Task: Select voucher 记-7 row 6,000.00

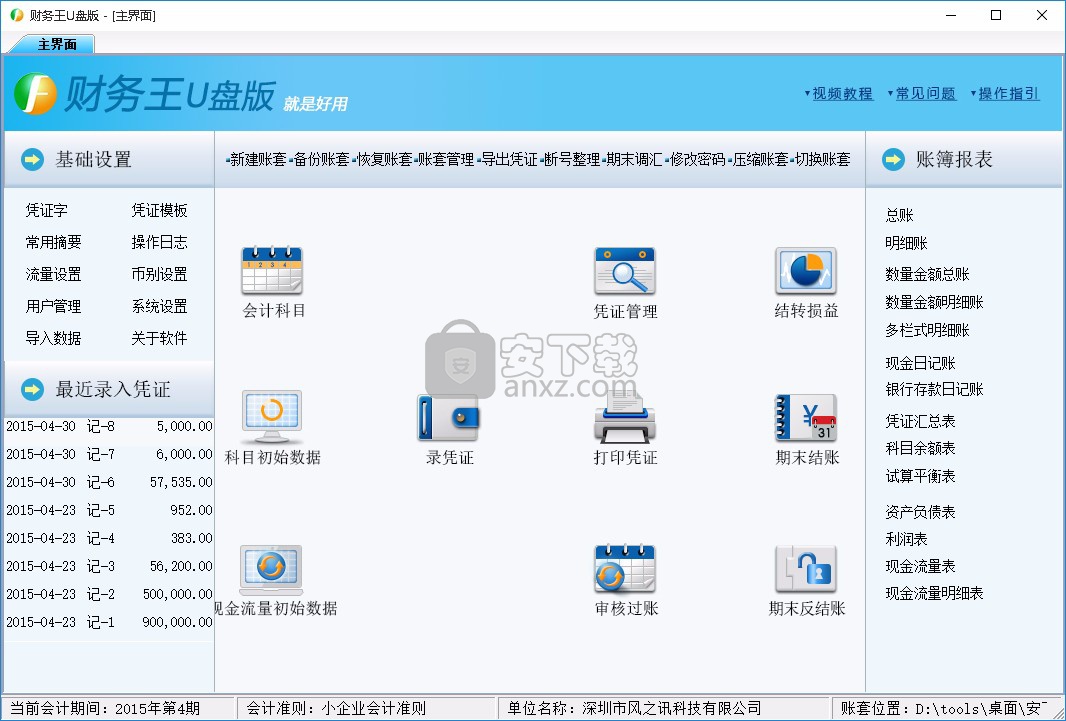Action: [x=109, y=454]
